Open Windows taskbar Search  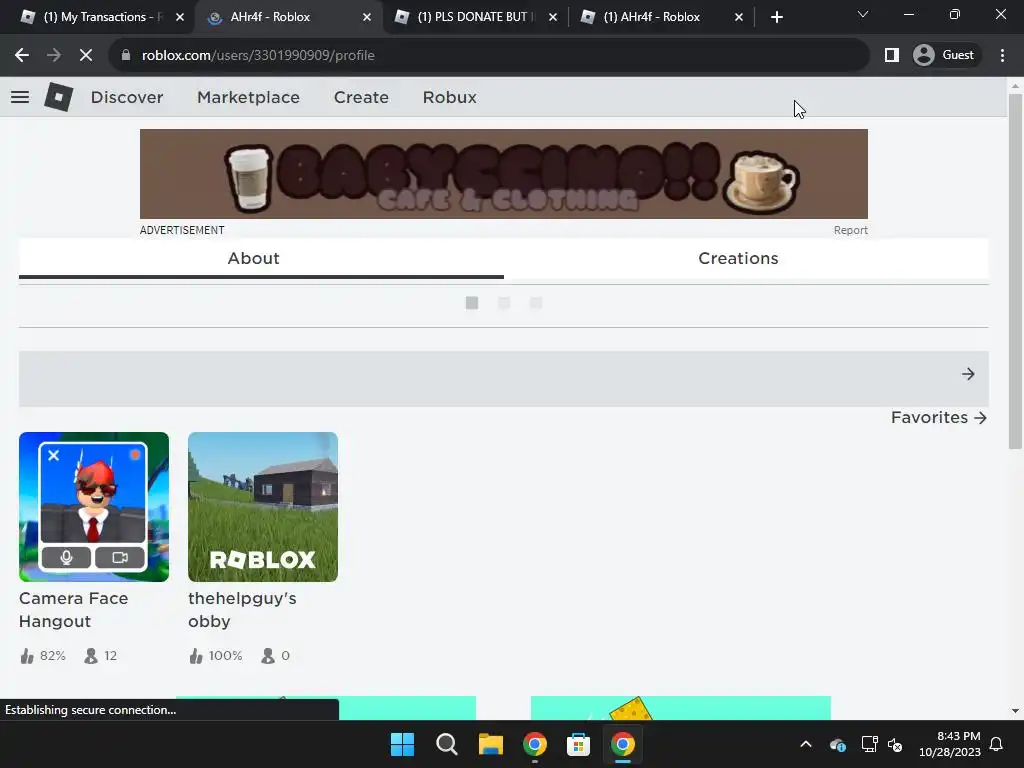coord(447,744)
